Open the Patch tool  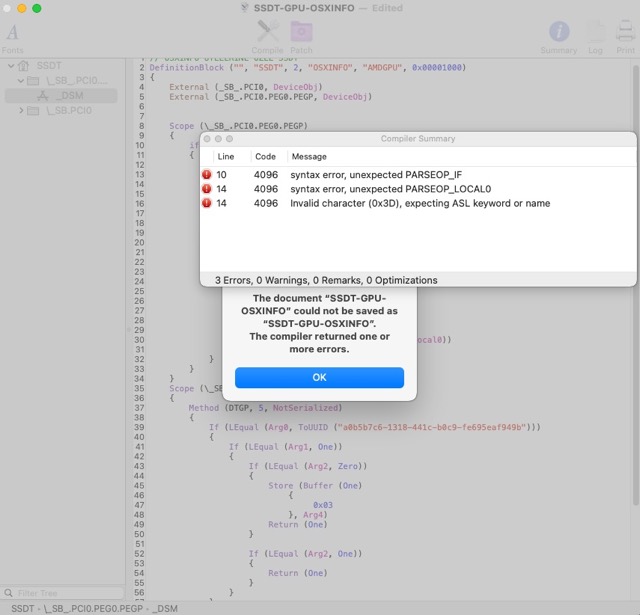(x=301, y=36)
